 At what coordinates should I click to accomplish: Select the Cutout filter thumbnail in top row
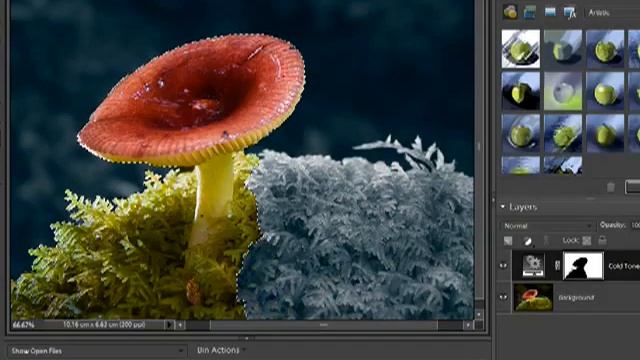coord(563,49)
